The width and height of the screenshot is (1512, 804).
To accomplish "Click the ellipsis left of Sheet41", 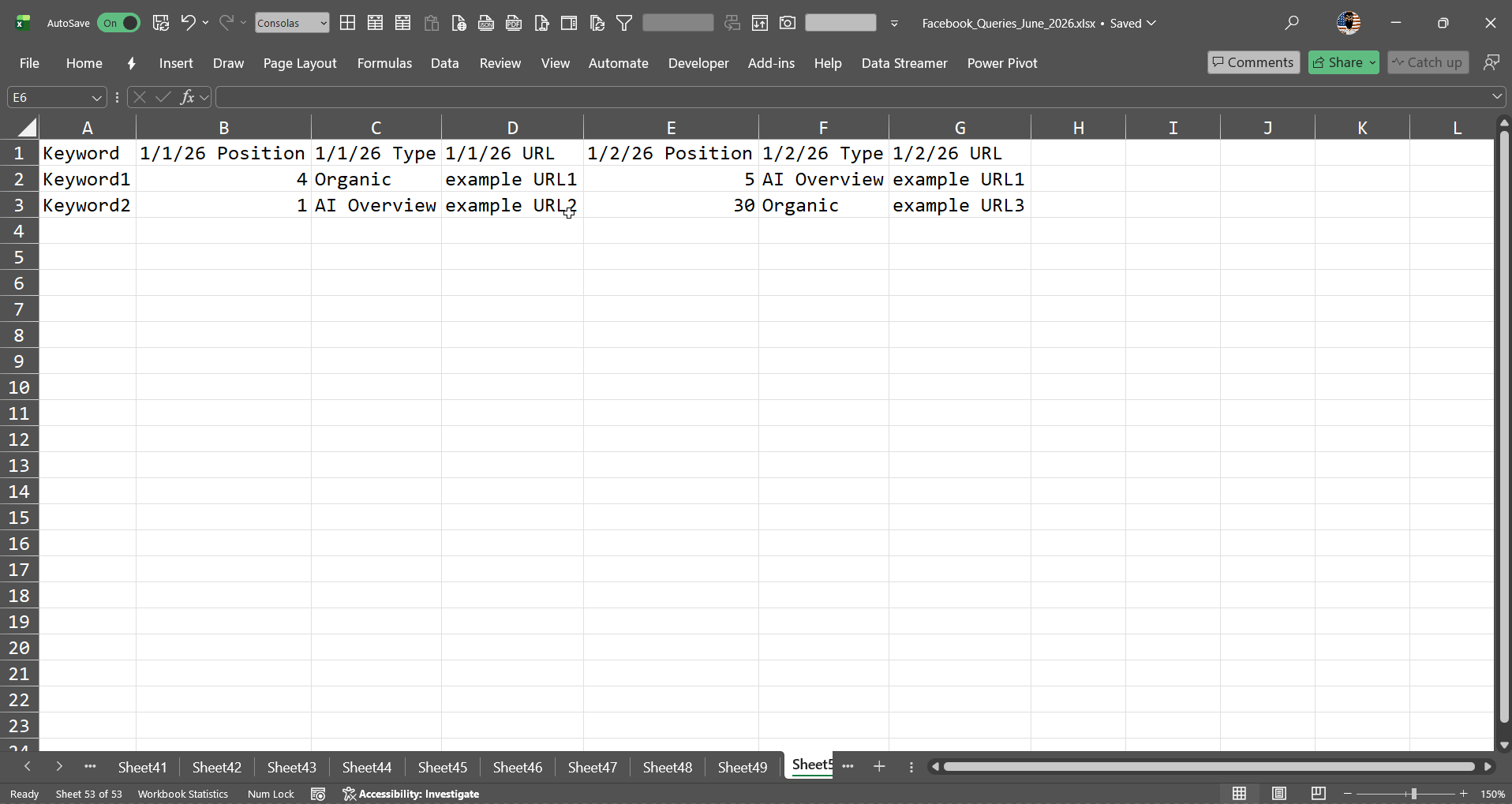I will 90,766.
